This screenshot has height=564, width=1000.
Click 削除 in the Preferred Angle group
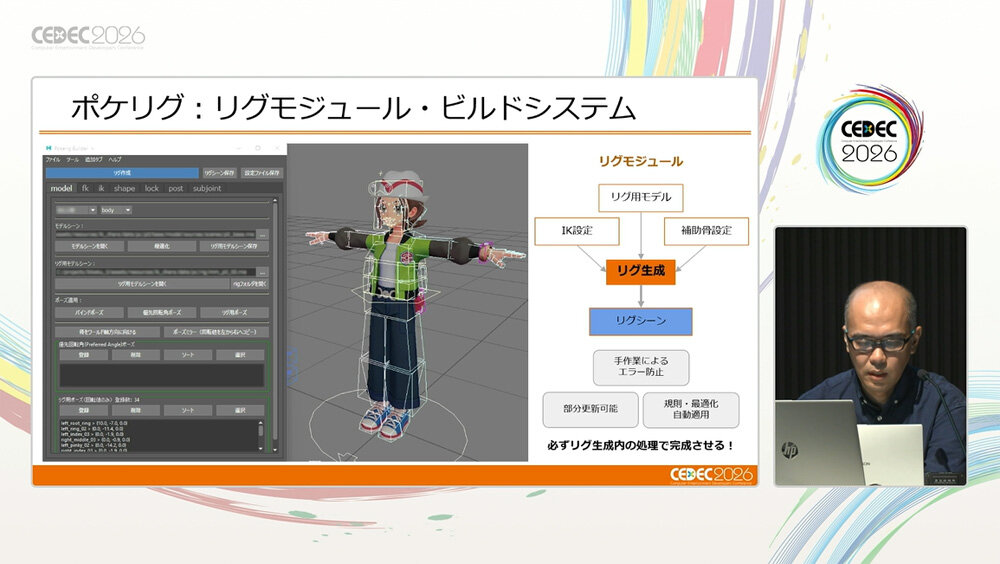click(136, 355)
